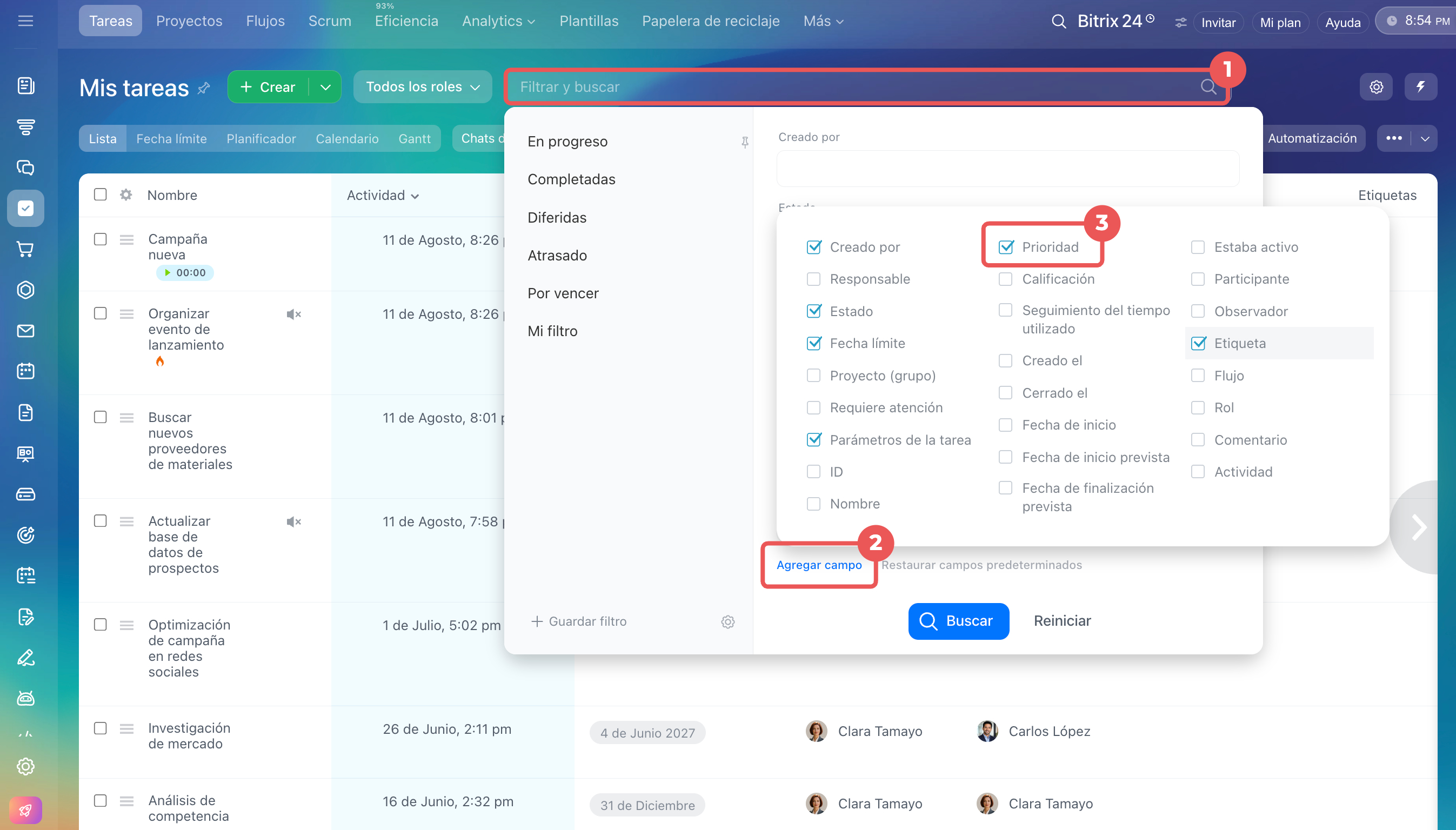This screenshot has height=830, width=1456.
Task: Expand the Más menu
Action: click(x=823, y=21)
